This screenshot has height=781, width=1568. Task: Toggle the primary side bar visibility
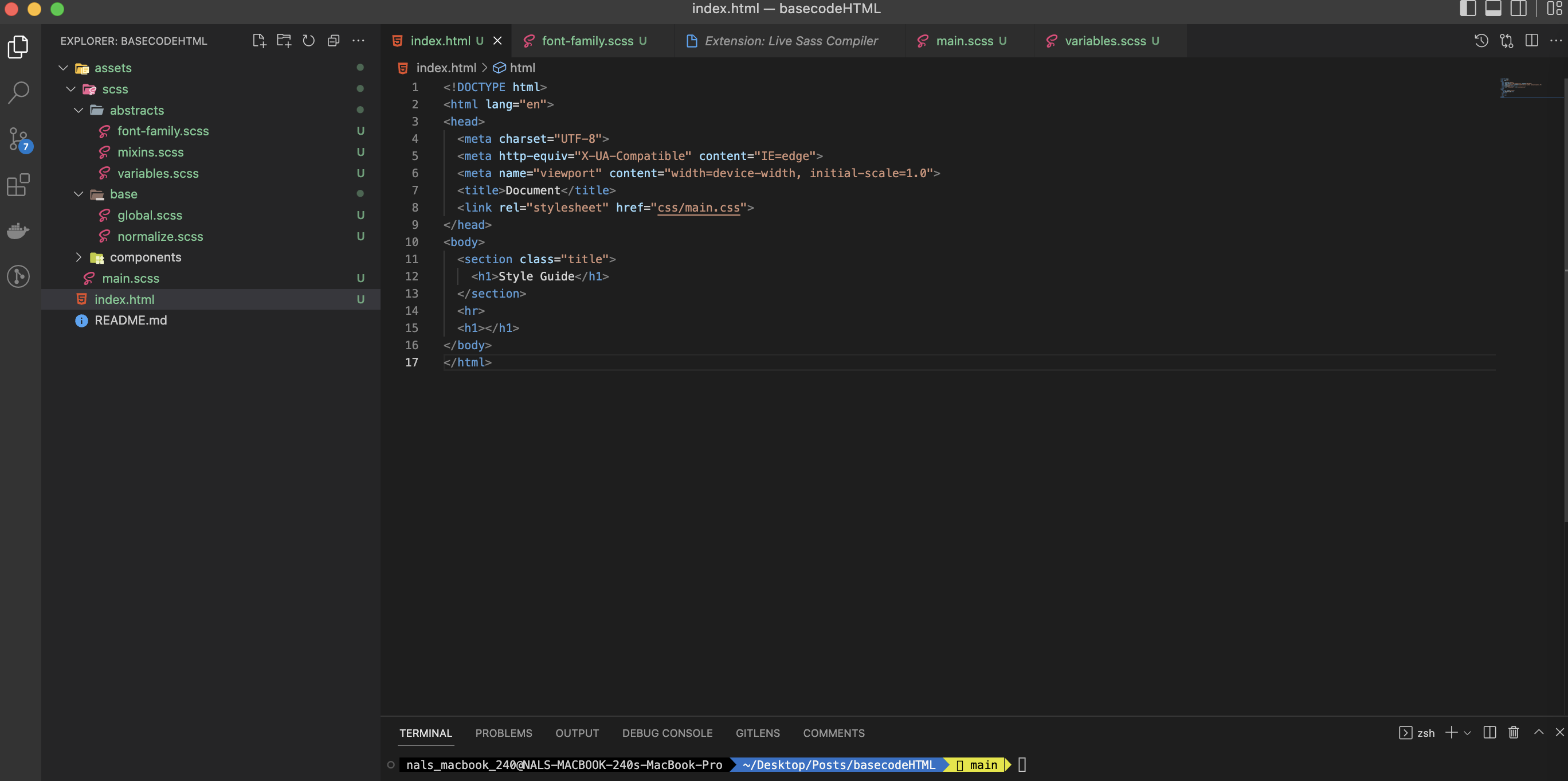click(1468, 9)
